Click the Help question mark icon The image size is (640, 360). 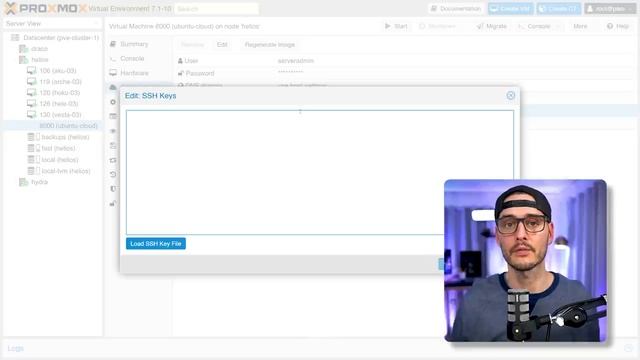[x=610, y=26]
